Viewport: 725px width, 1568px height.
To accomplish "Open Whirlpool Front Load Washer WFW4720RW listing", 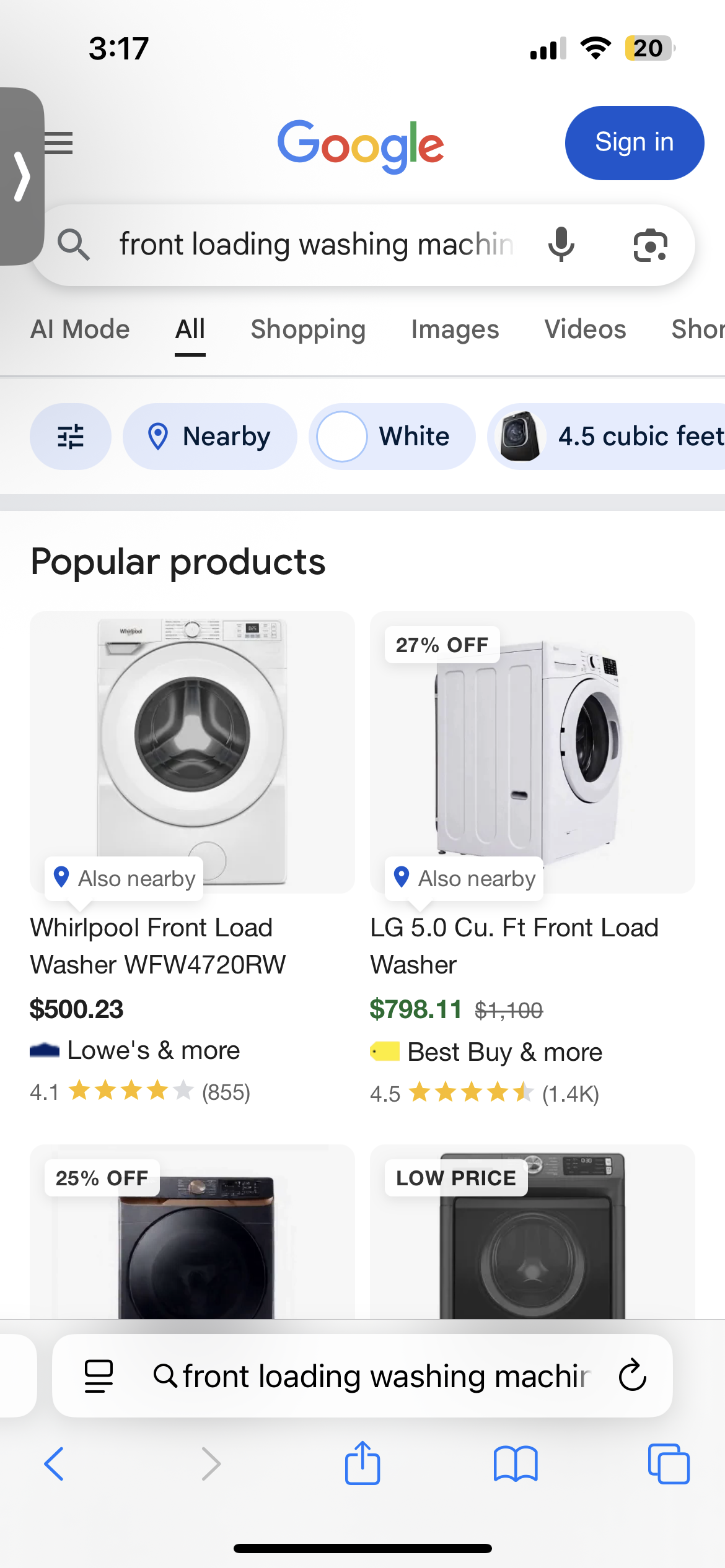I will point(157,946).
